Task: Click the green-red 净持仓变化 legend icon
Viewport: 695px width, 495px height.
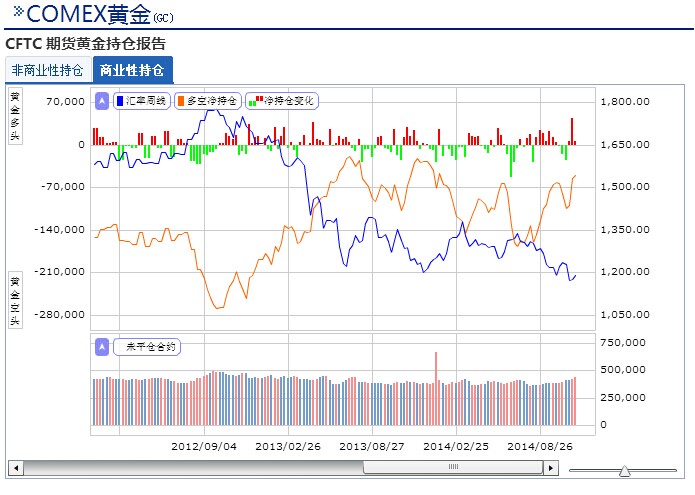Action: coord(256,101)
